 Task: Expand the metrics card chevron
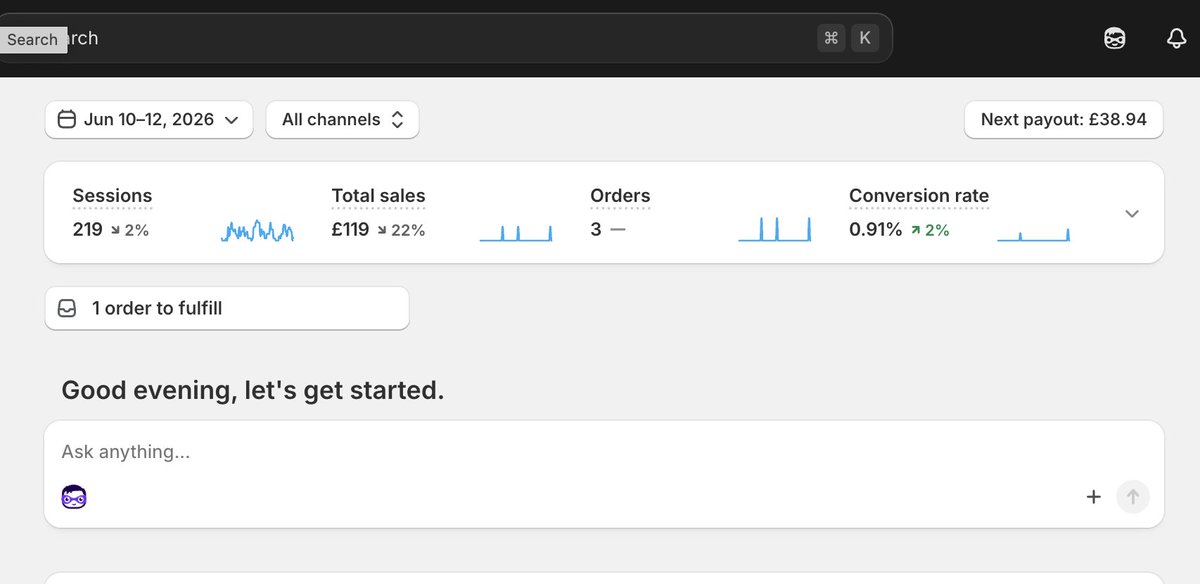coord(1132,213)
